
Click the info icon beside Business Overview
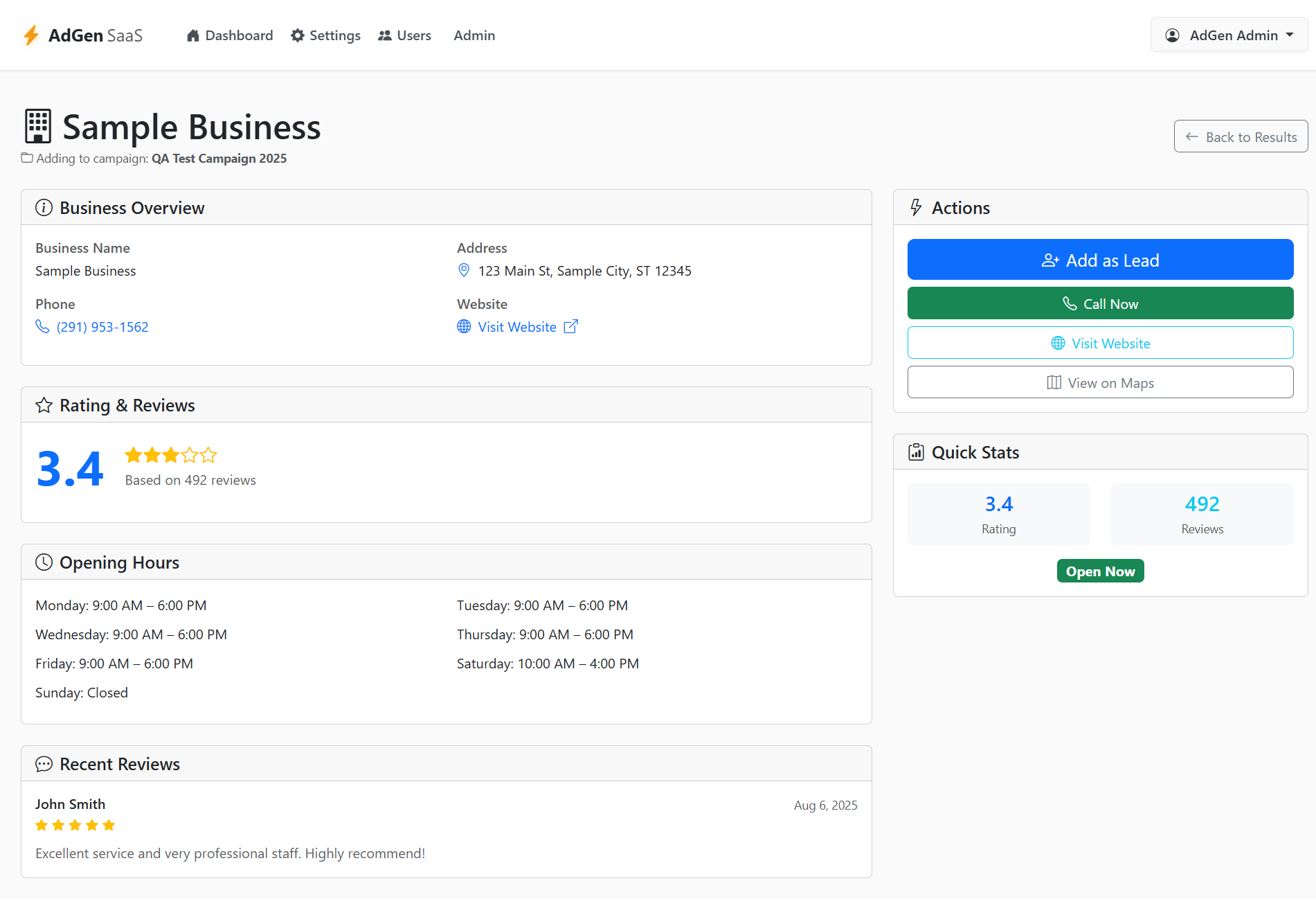coord(44,208)
